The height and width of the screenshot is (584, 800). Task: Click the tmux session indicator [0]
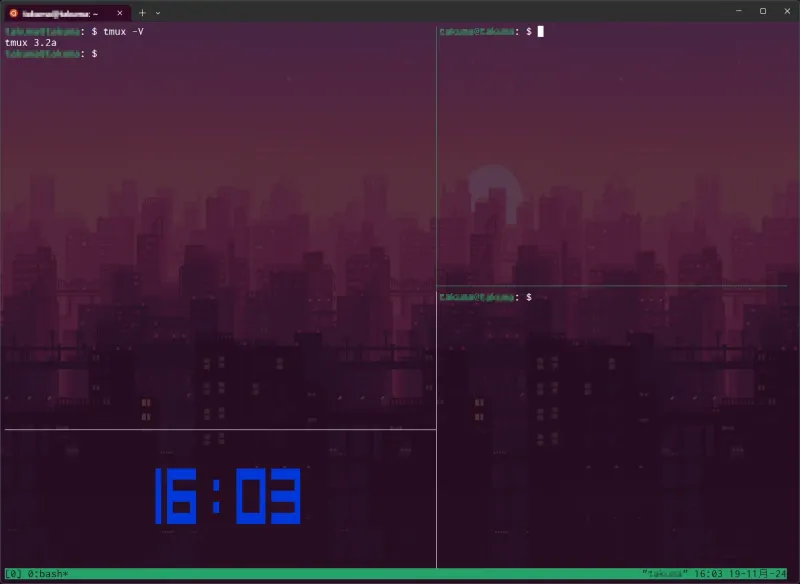tap(13, 574)
